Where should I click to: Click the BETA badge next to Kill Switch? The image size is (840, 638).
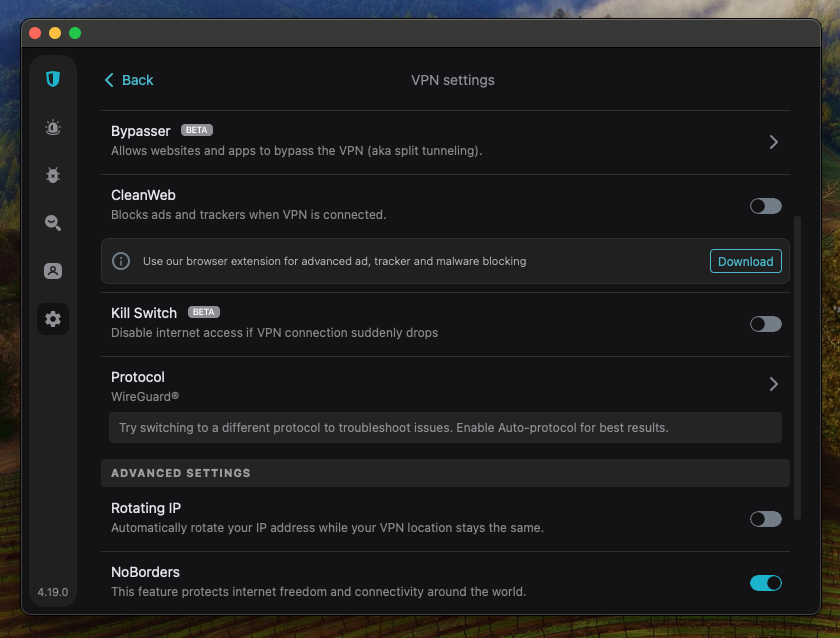tap(204, 312)
